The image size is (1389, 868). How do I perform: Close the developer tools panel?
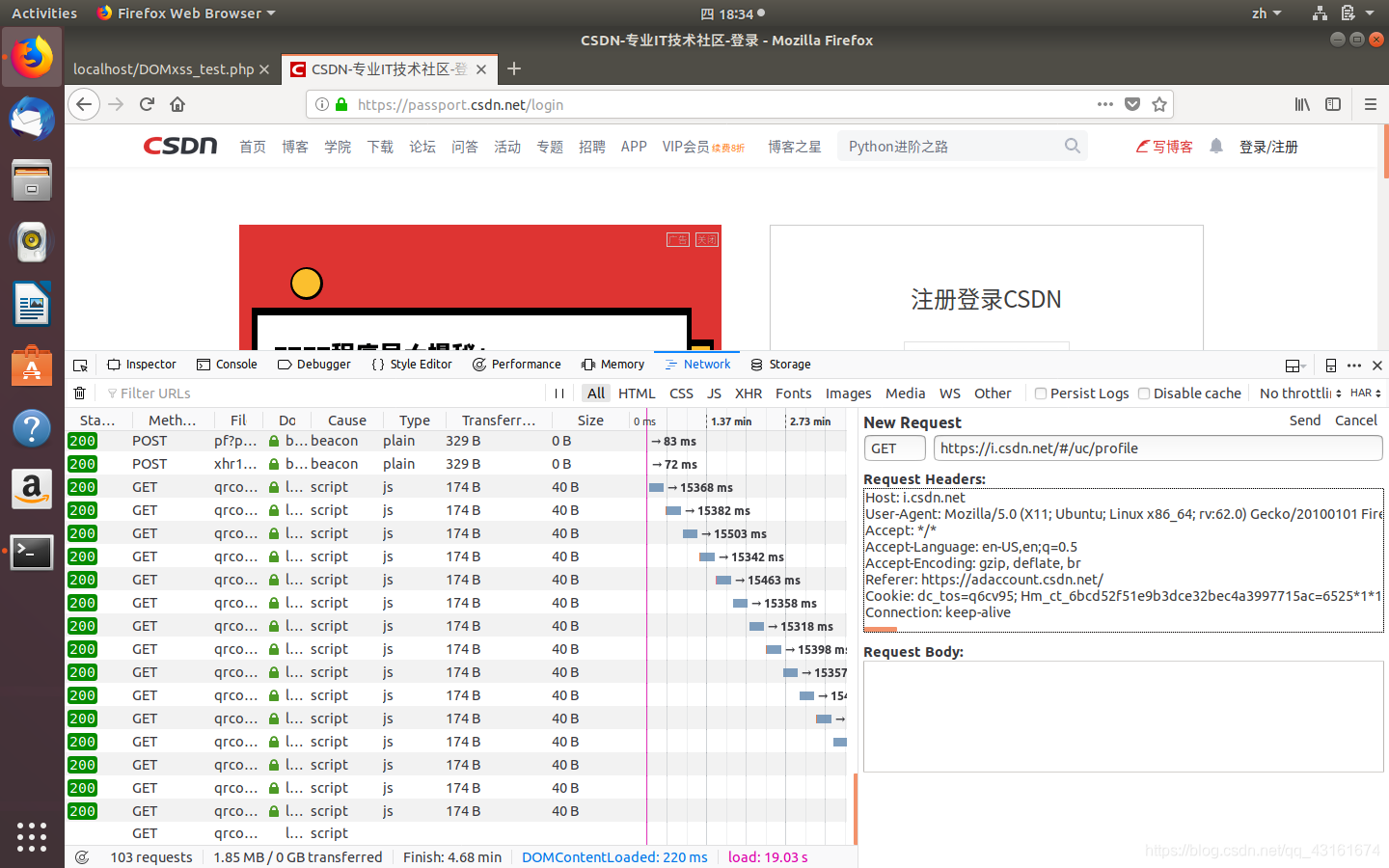tap(1377, 365)
